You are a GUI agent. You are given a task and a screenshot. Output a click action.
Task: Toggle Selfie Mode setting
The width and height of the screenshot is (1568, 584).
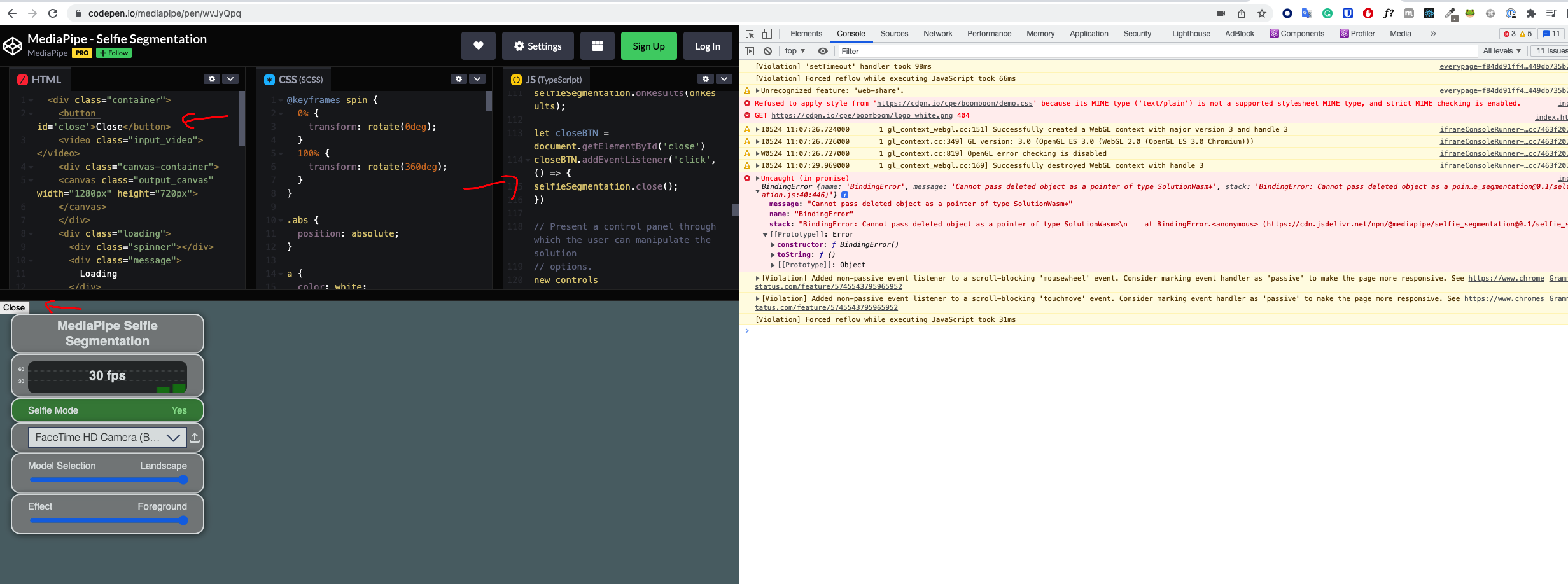[x=108, y=410]
